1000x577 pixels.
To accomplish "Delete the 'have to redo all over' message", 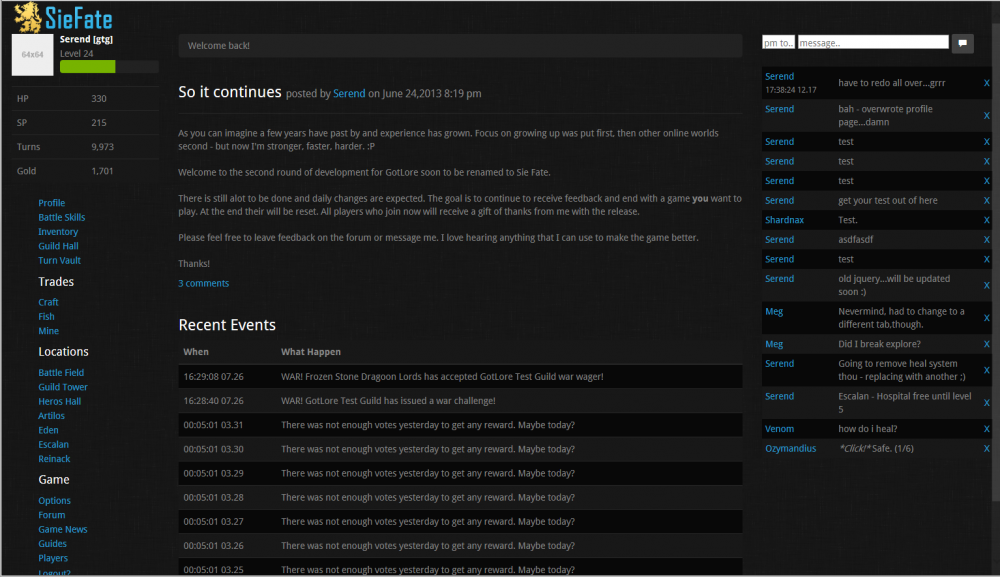I will pos(986,83).
